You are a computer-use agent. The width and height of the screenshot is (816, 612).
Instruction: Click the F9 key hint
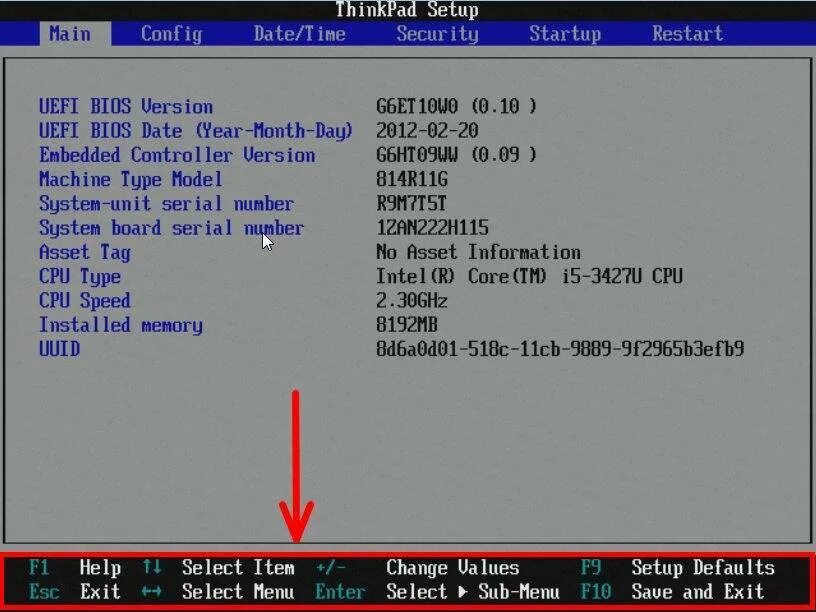(x=591, y=568)
